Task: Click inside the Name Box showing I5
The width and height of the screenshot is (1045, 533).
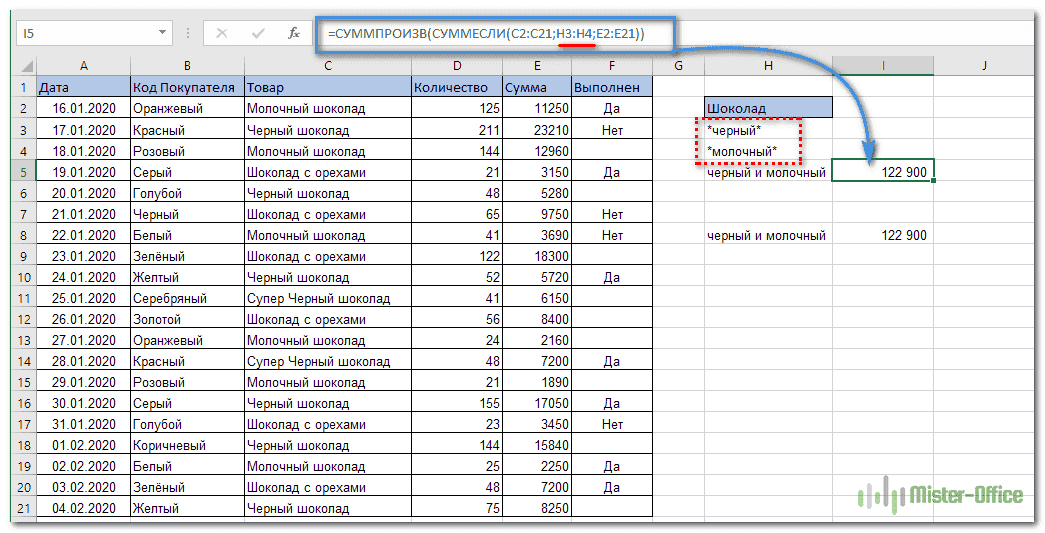Action: [x=85, y=33]
